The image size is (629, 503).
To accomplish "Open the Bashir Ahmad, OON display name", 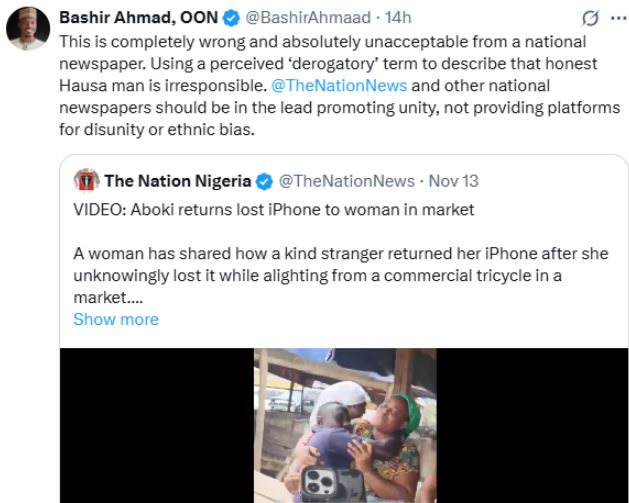I will coord(139,18).
